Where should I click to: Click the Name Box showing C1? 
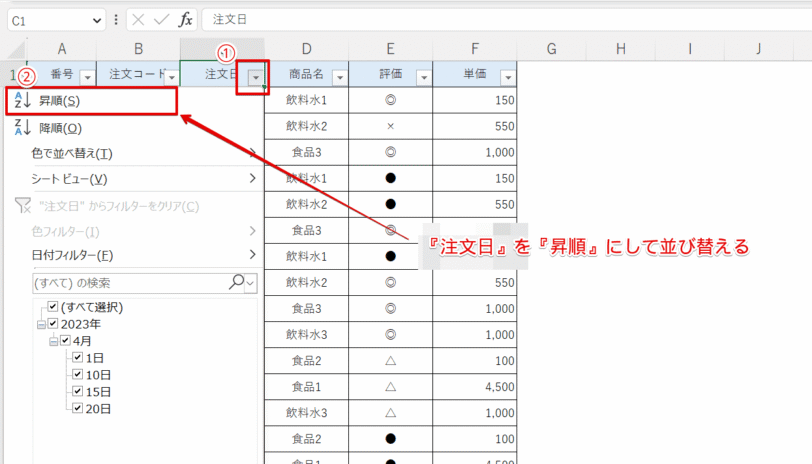point(50,21)
